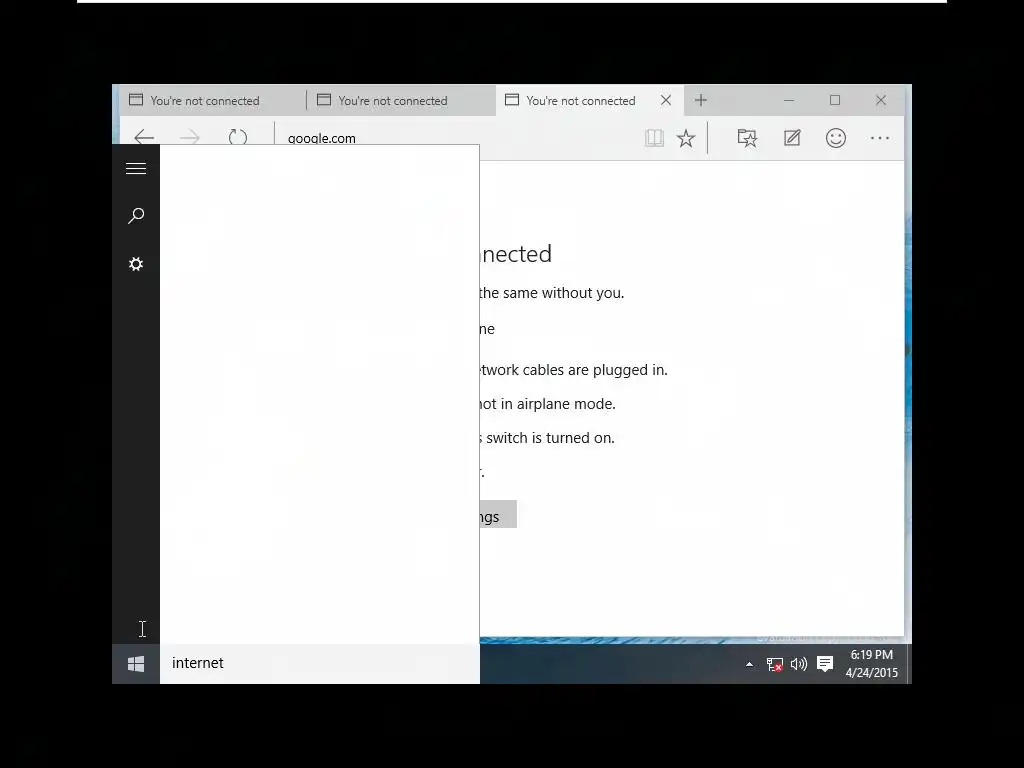Refresh the page in the browser
The width and height of the screenshot is (1024, 768).
tap(238, 137)
